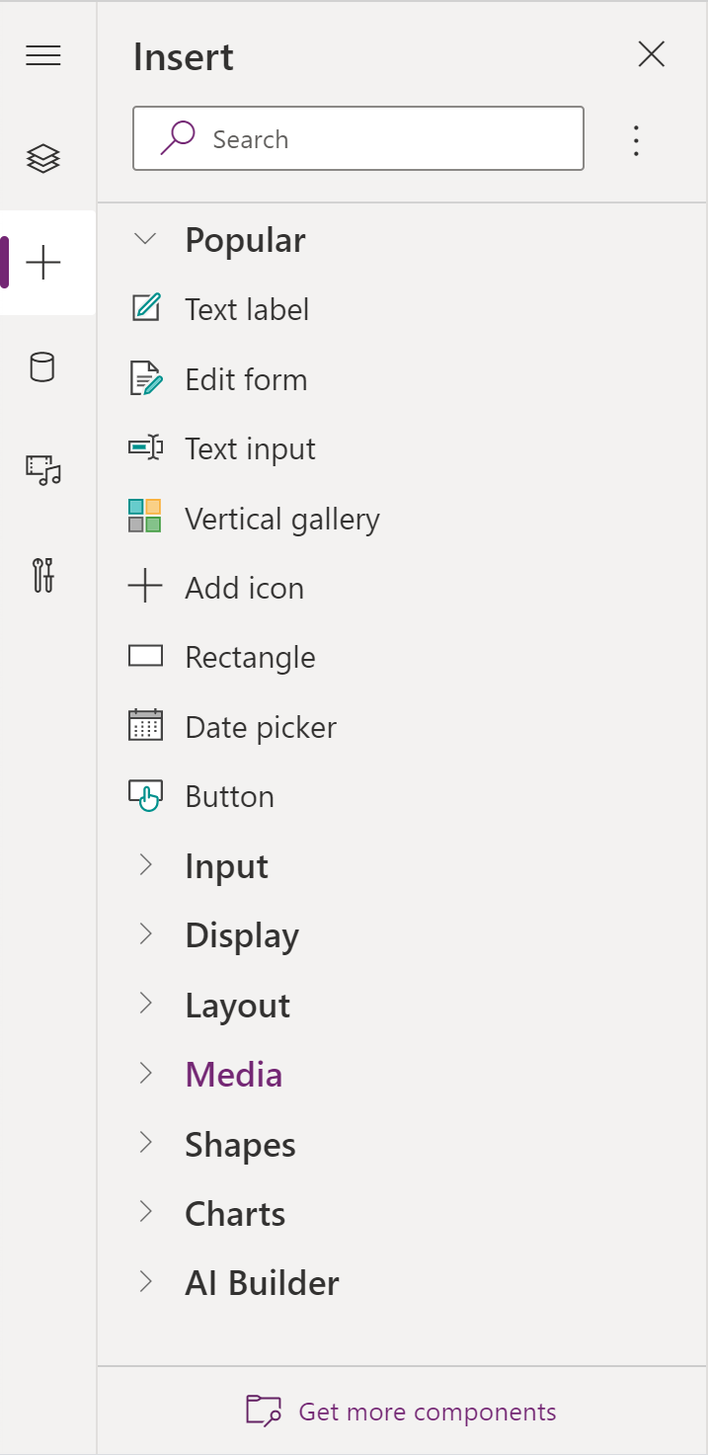This screenshot has width=708, height=1455.
Task: Click the Add icon plus symbol
Action: [x=145, y=587]
